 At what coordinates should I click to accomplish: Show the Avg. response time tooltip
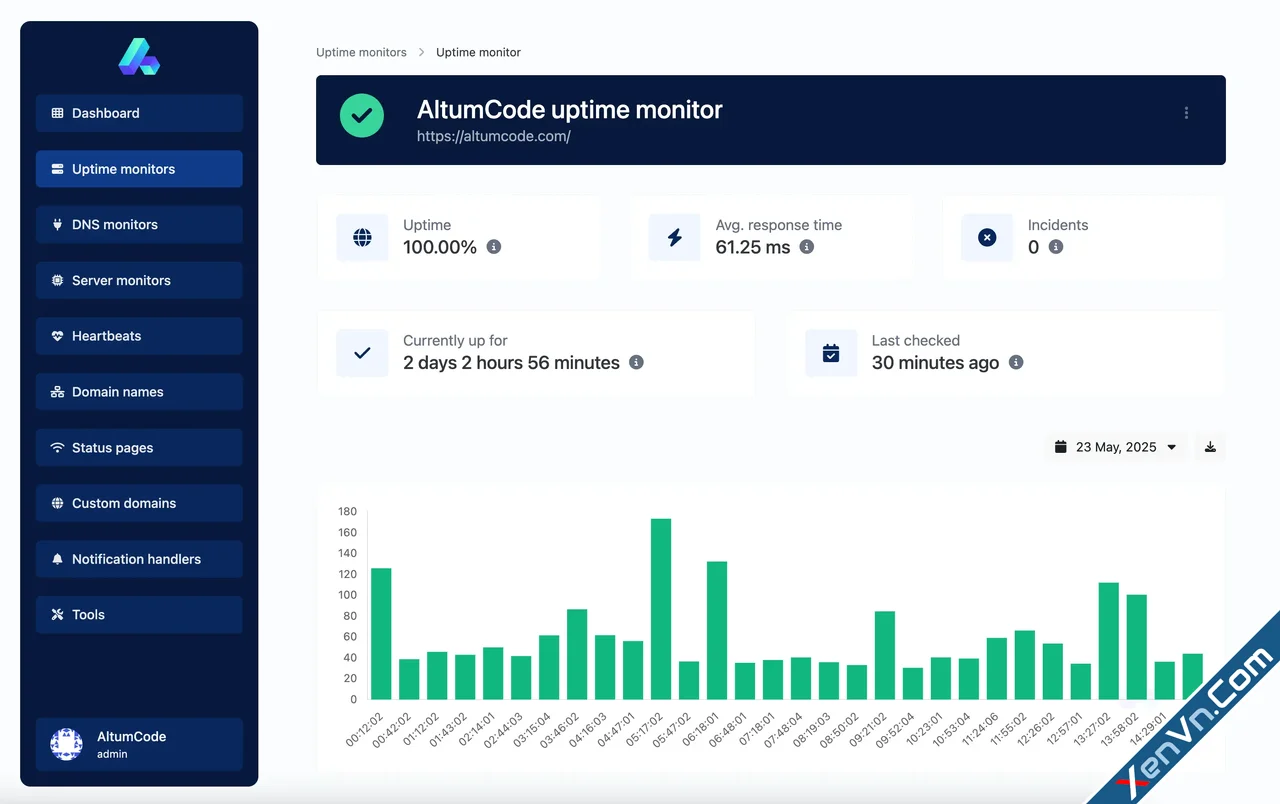[807, 247]
